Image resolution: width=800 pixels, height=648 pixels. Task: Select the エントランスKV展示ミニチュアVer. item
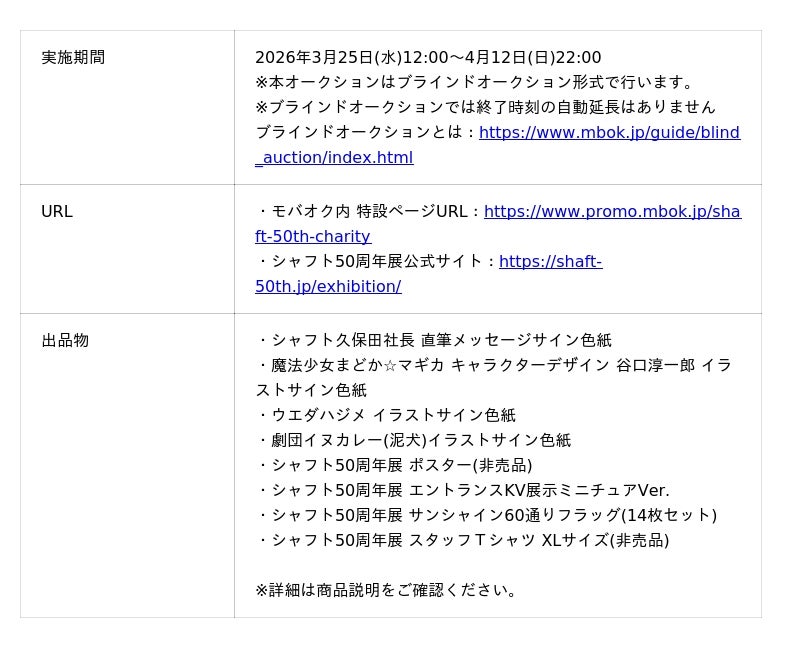(x=463, y=491)
